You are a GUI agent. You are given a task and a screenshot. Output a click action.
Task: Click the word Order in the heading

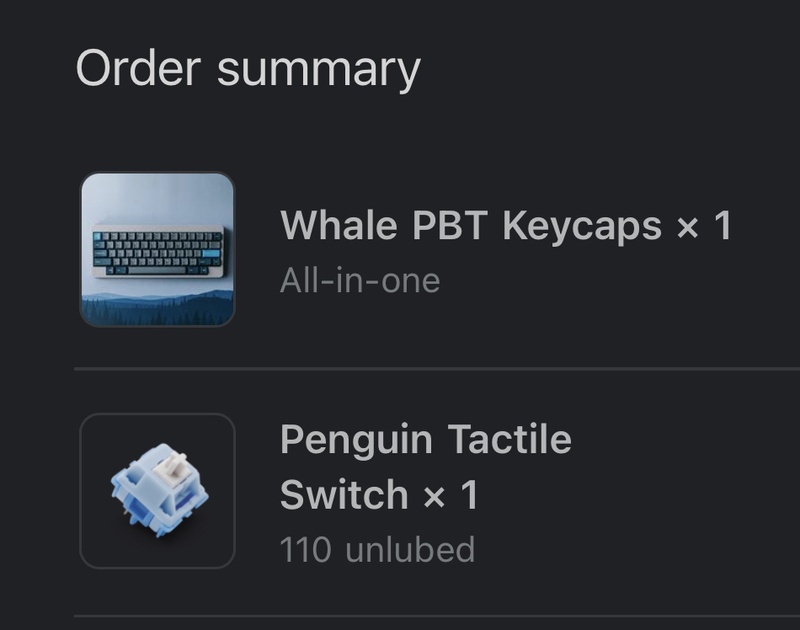(138, 68)
